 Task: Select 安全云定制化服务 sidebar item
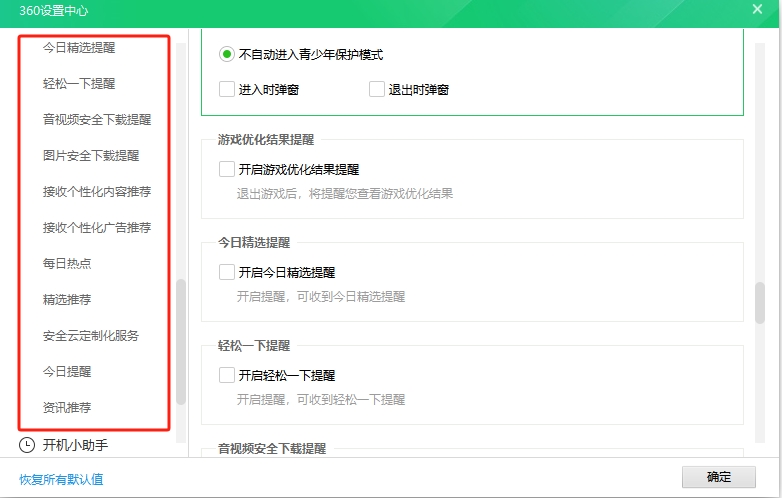[91, 335]
